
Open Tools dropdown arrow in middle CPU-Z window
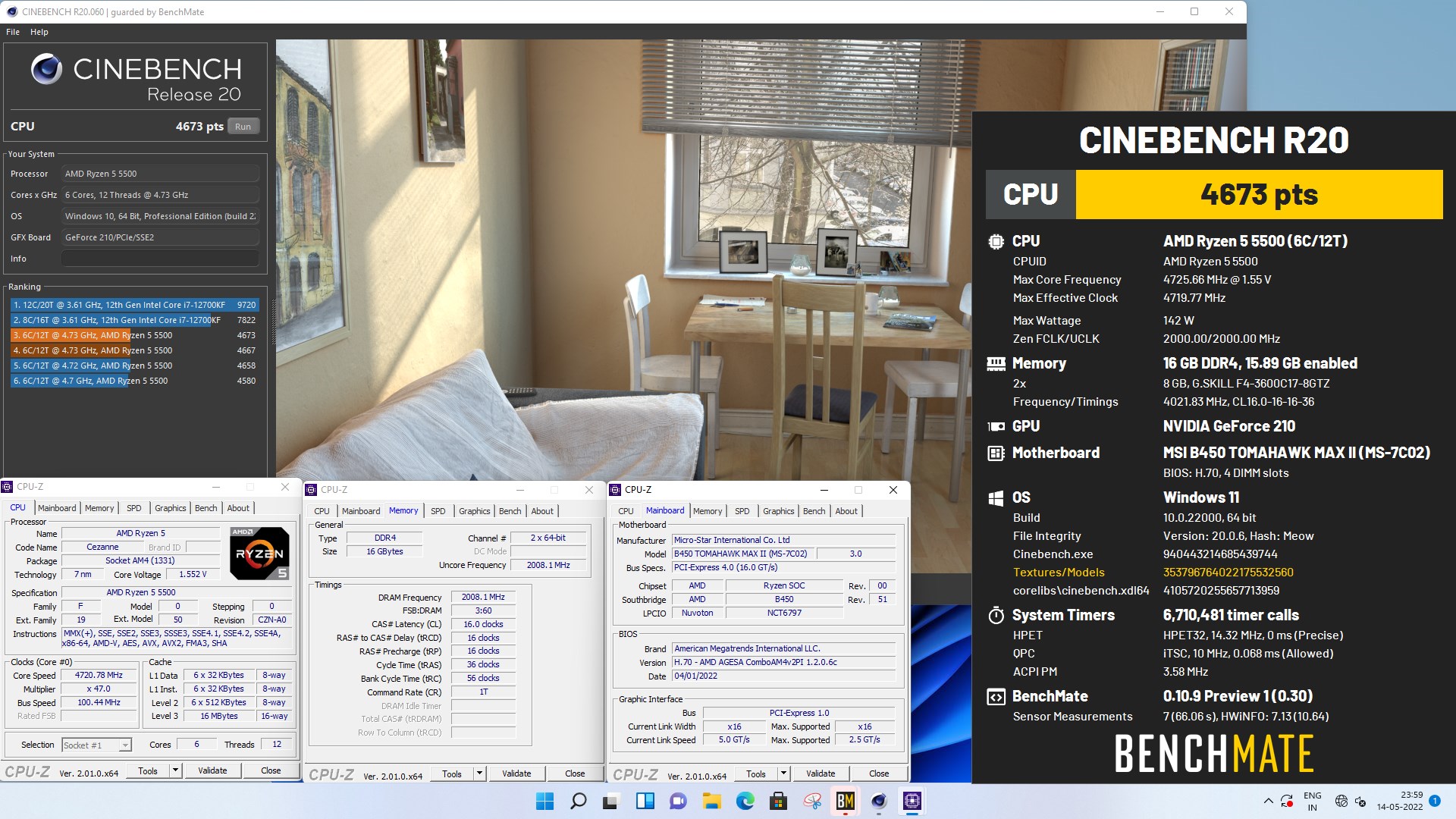[x=479, y=773]
